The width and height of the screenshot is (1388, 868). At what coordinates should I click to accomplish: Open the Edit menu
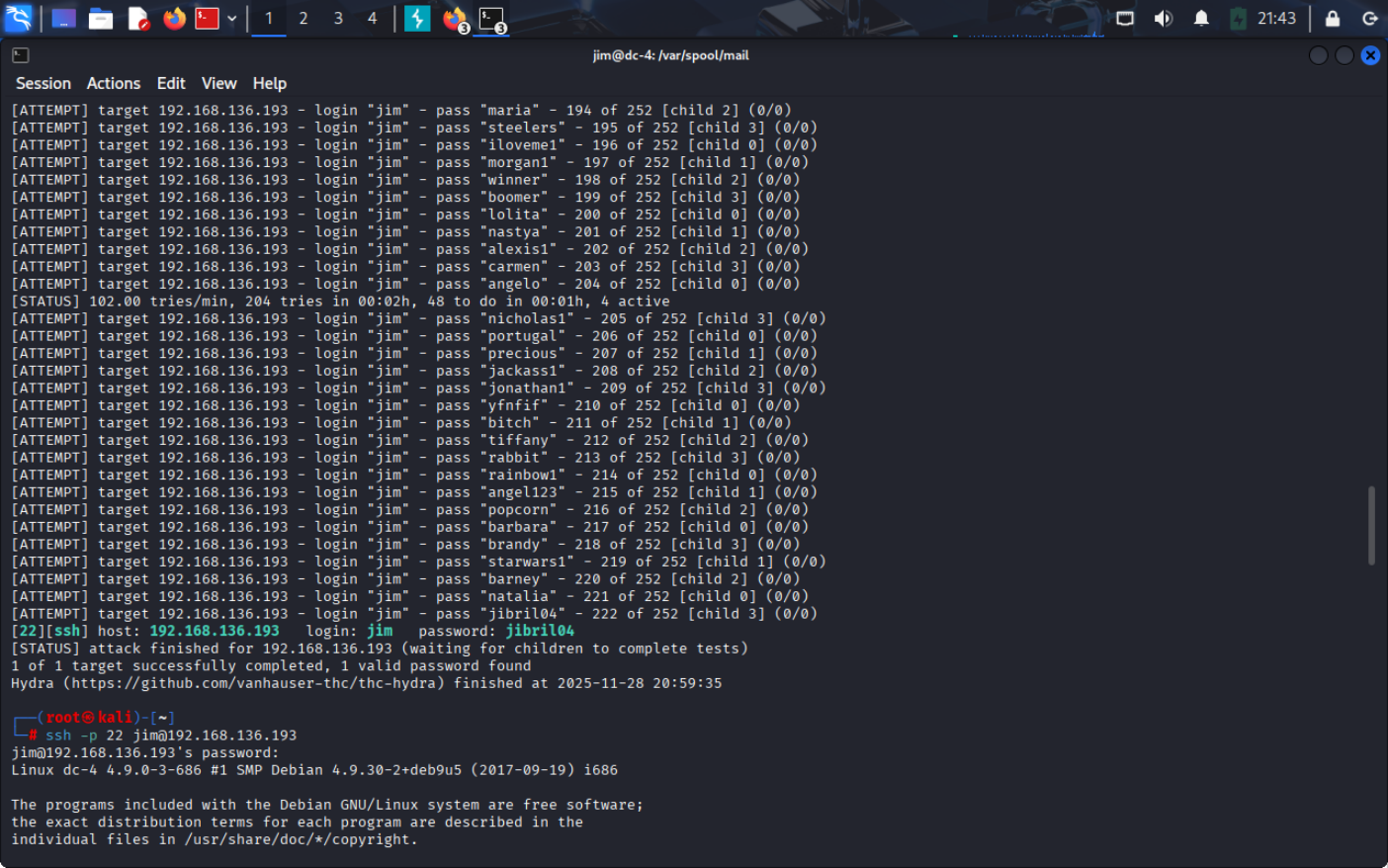(x=171, y=84)
